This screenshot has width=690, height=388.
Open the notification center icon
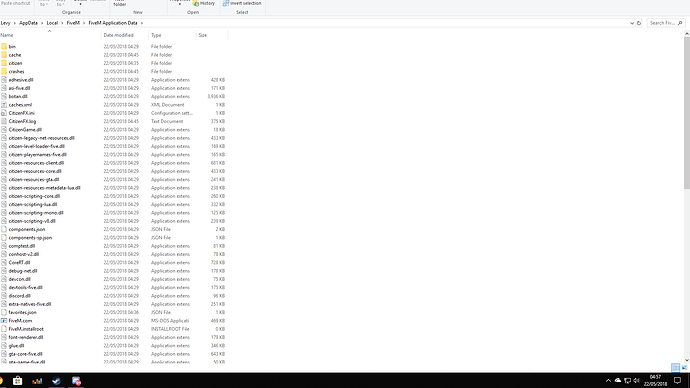pos(678,381)
